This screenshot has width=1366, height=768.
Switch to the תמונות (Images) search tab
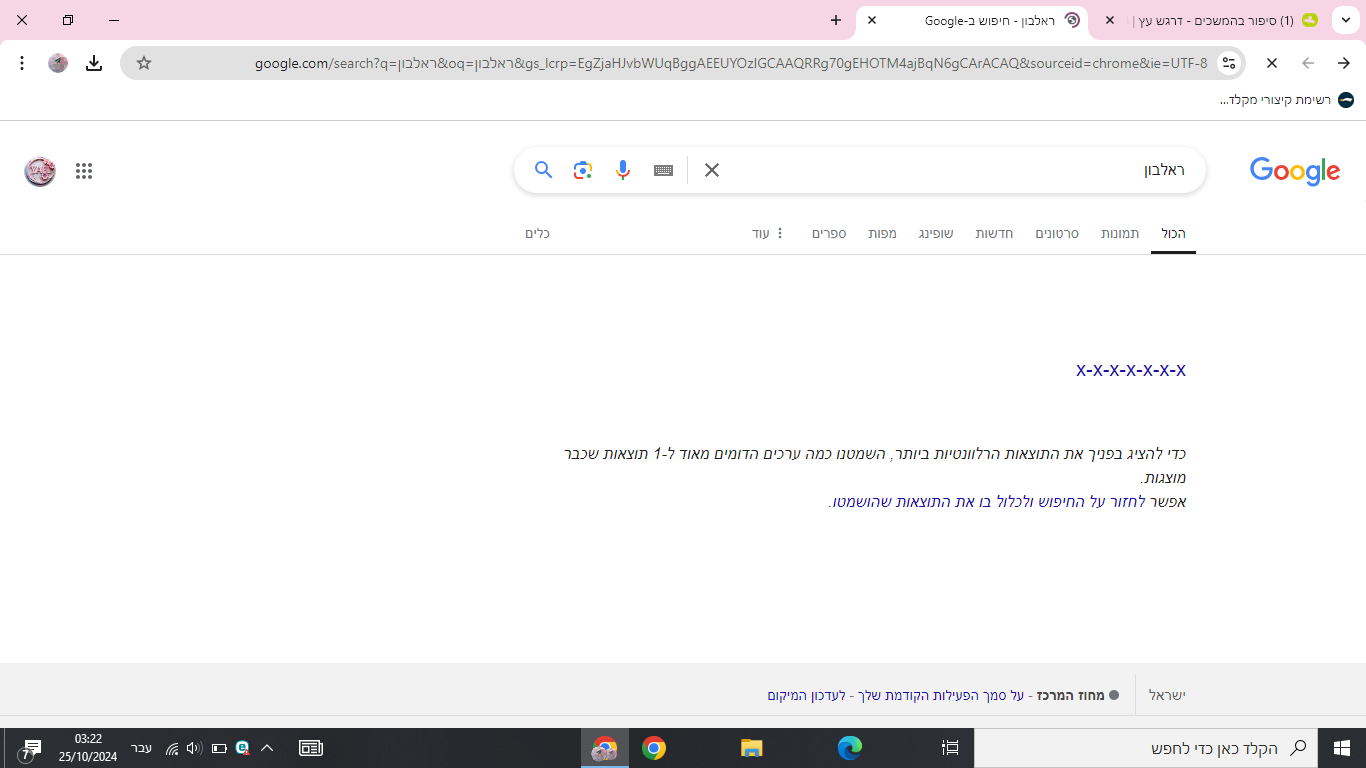(x=1120, y=233)
